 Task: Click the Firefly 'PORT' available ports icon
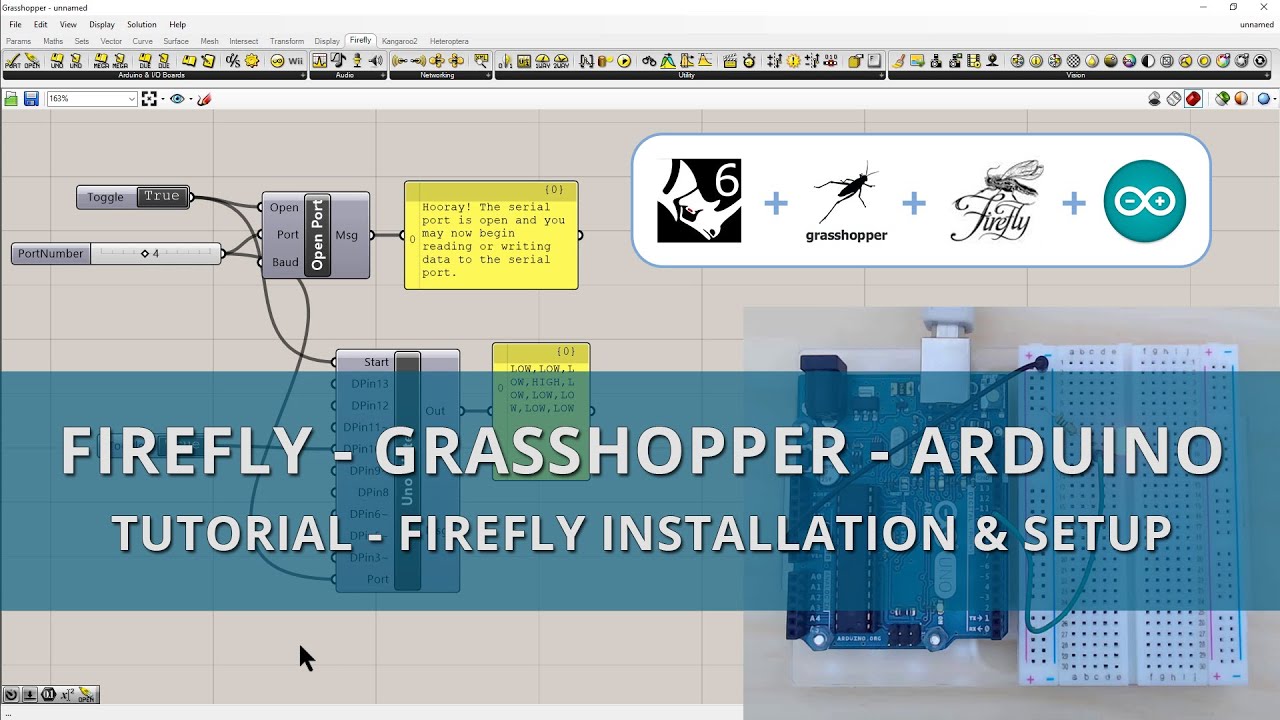[12, 61]
